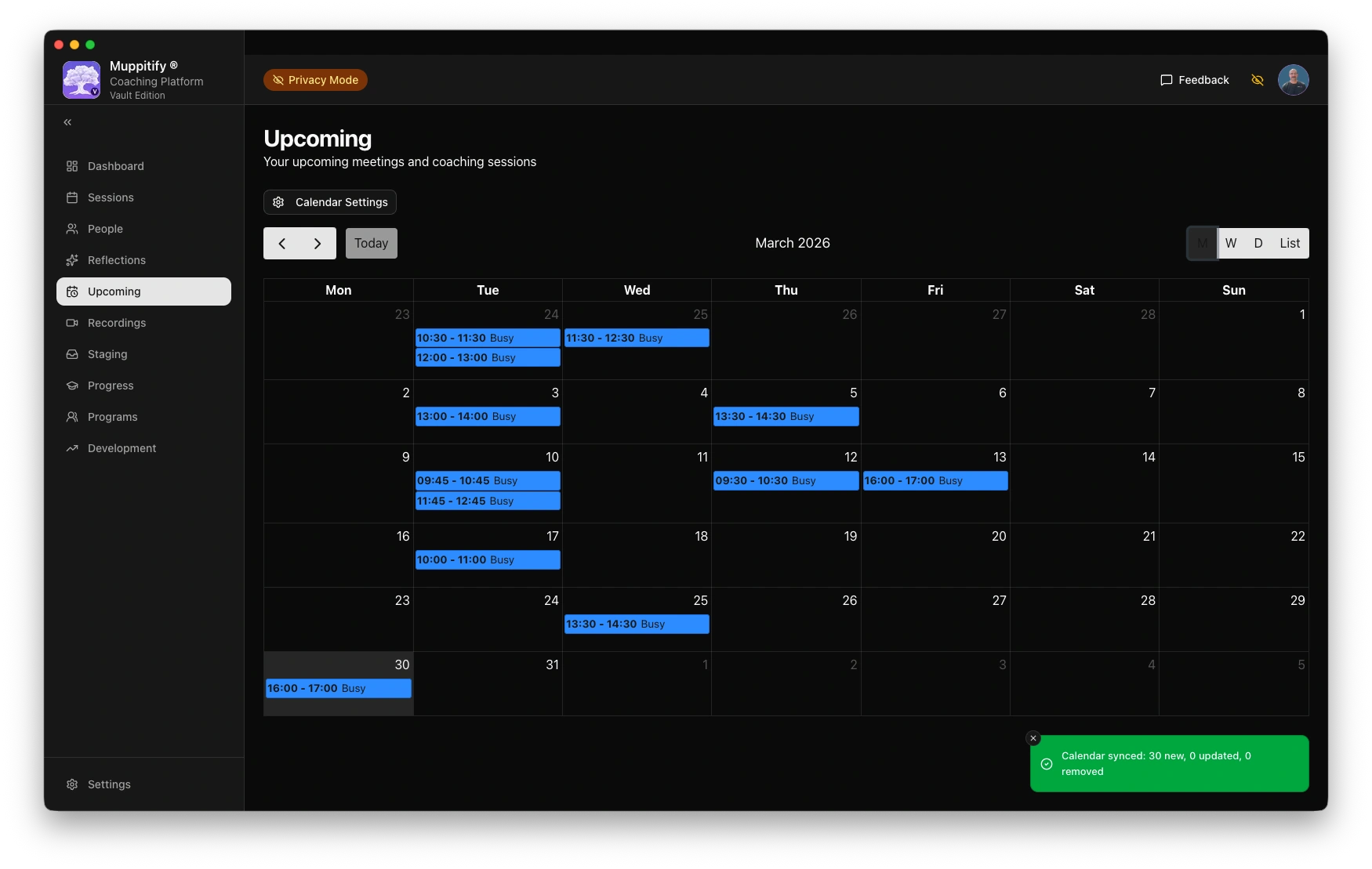The image size is (1372, 869).
Task: Open the Progress section
Action: (110, 386)
